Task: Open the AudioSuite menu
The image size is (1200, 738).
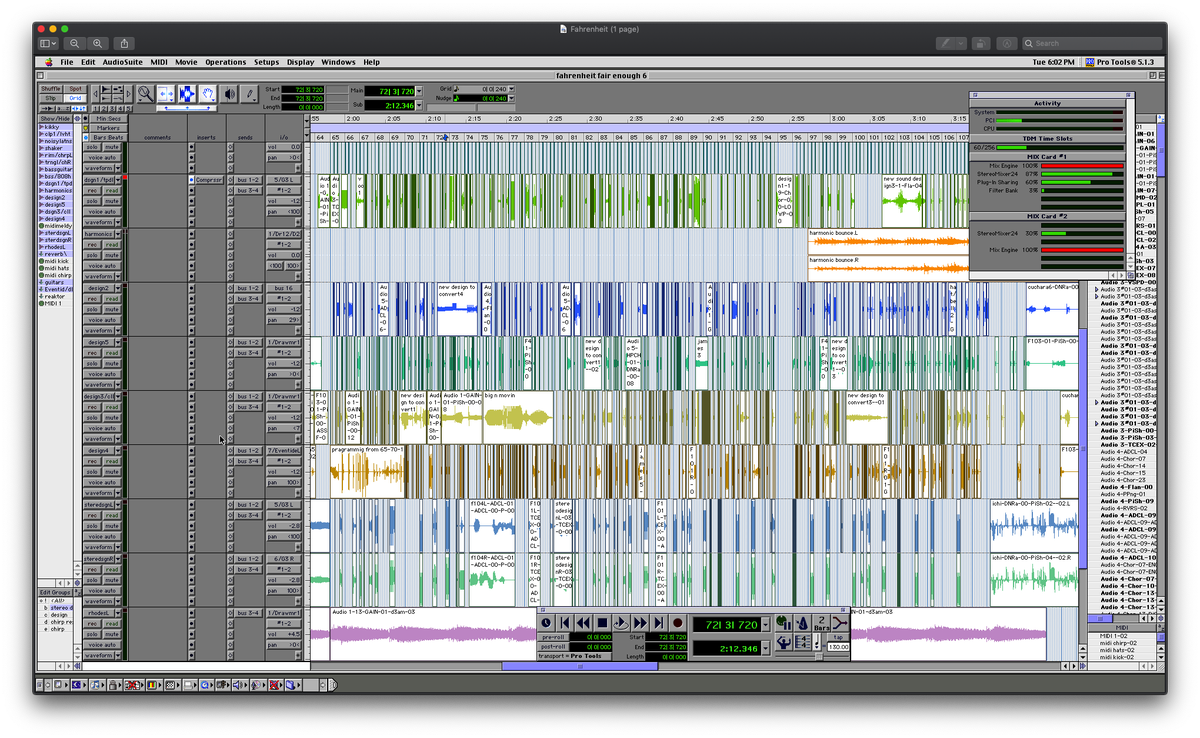Action: (x=123, y=62)
